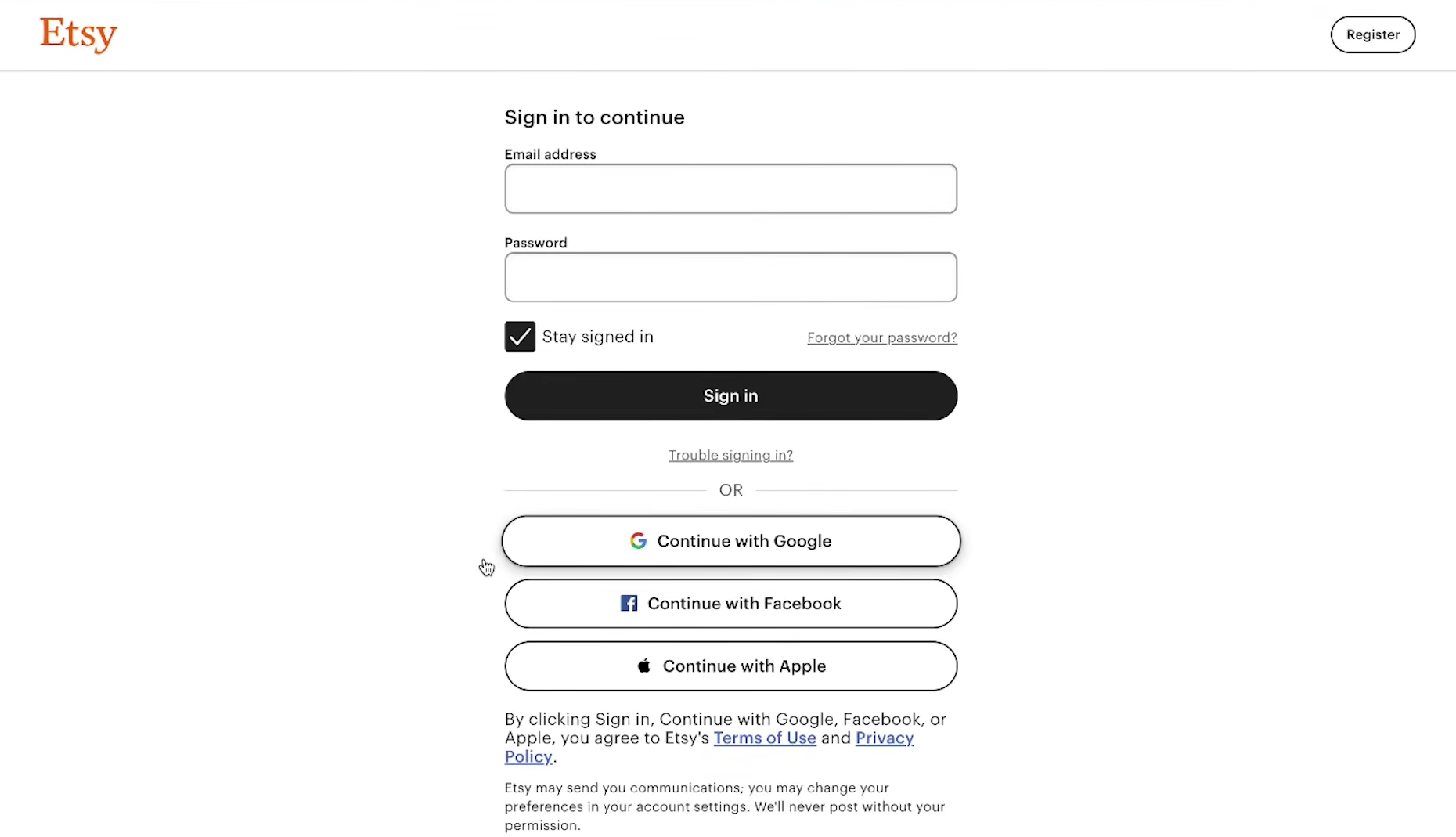Click the Register button
The image size is (1456, 837).
tap(1372, 34)
